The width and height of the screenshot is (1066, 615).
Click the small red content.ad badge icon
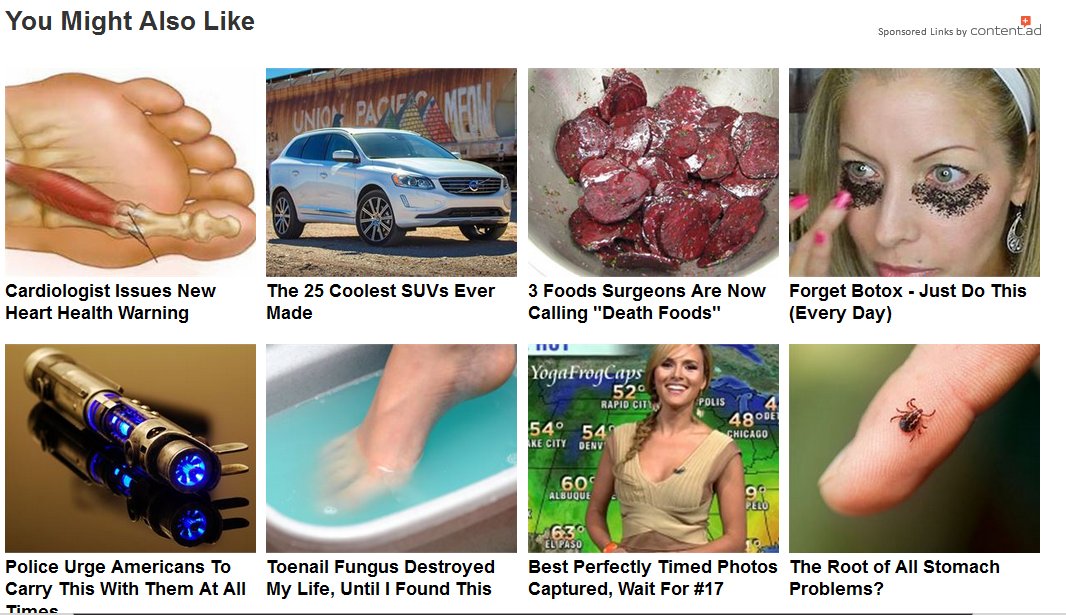pyautogui.click(x=1026, y=21)
